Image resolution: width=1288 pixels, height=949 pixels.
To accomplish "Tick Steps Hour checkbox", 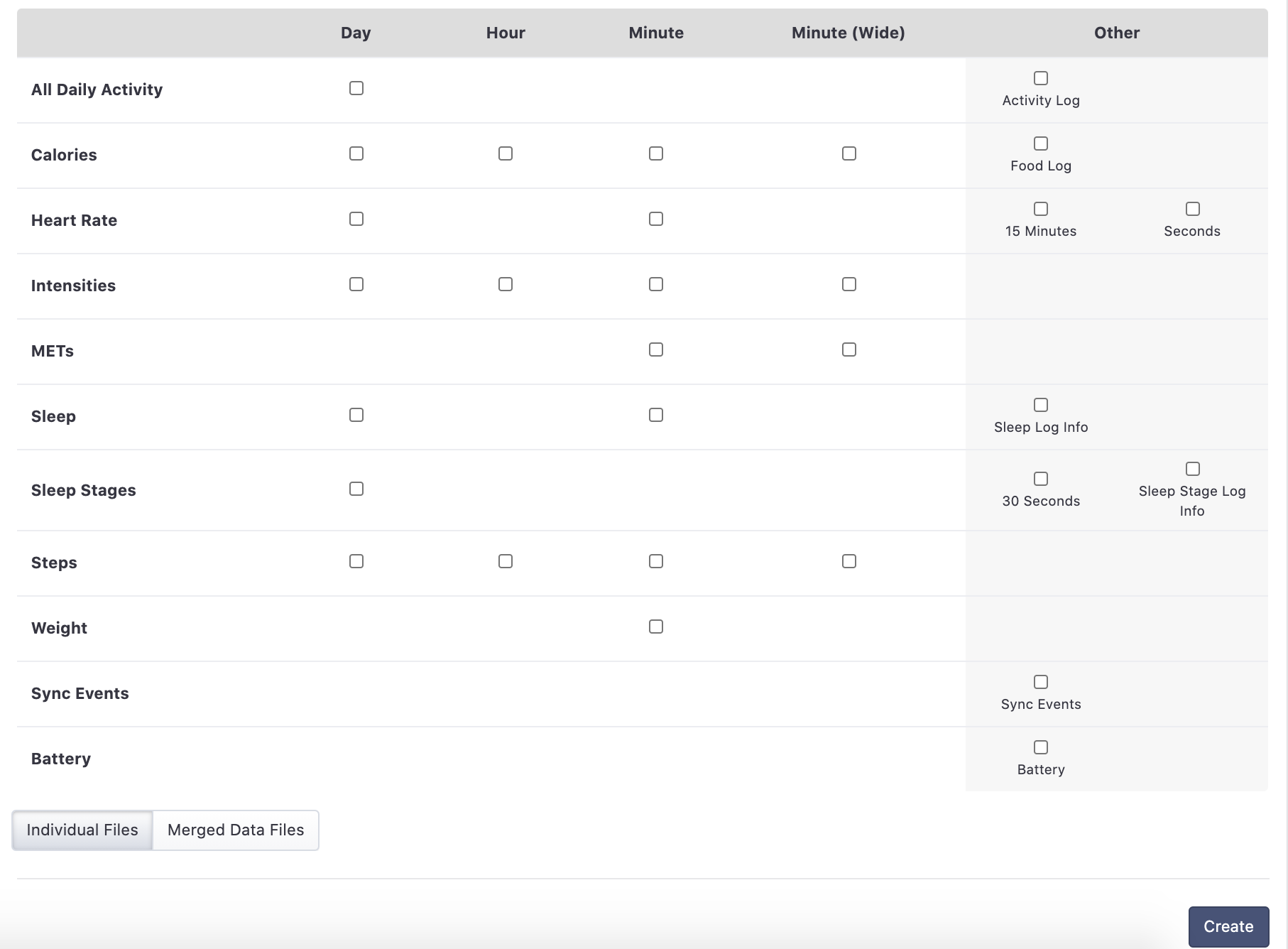I will (506, 561).
